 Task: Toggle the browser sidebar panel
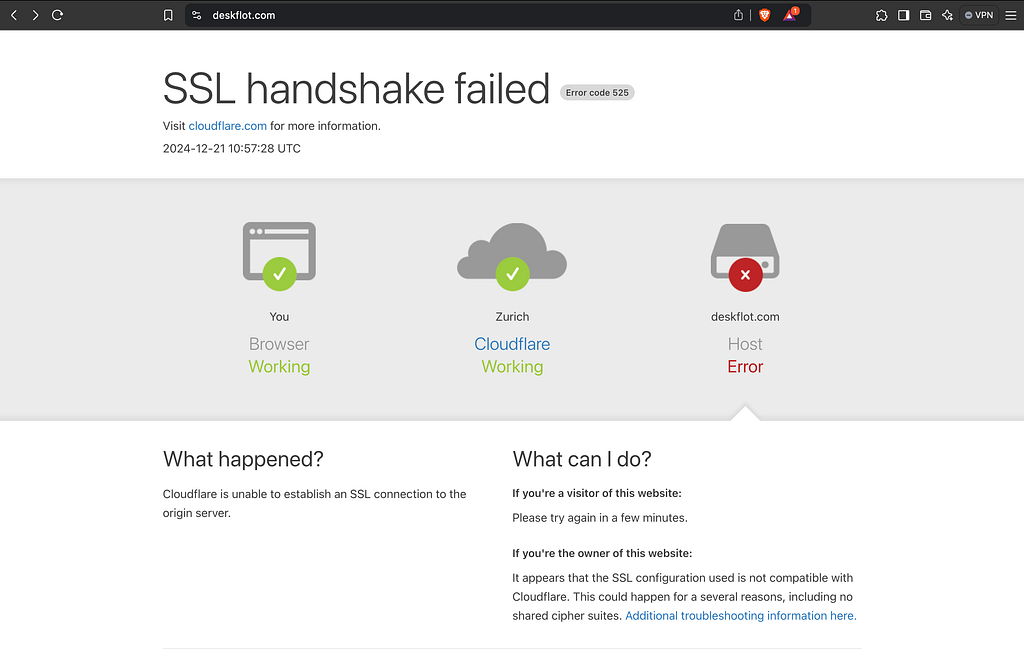904,15
